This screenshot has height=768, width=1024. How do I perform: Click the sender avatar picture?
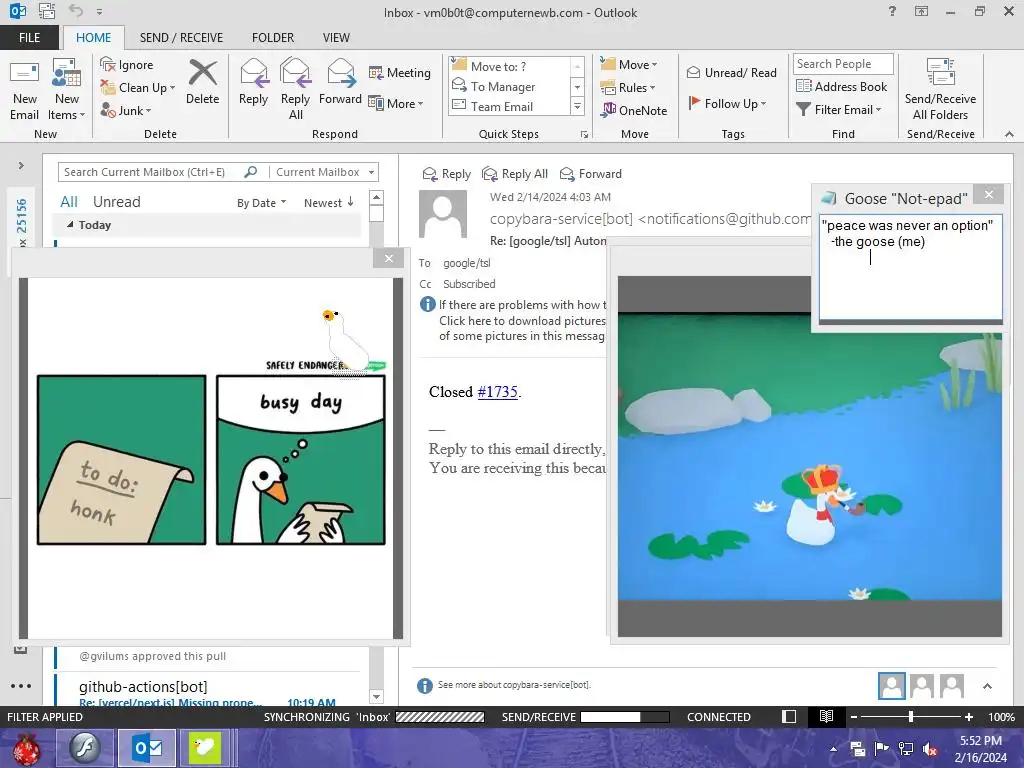[x=443, y=214]
